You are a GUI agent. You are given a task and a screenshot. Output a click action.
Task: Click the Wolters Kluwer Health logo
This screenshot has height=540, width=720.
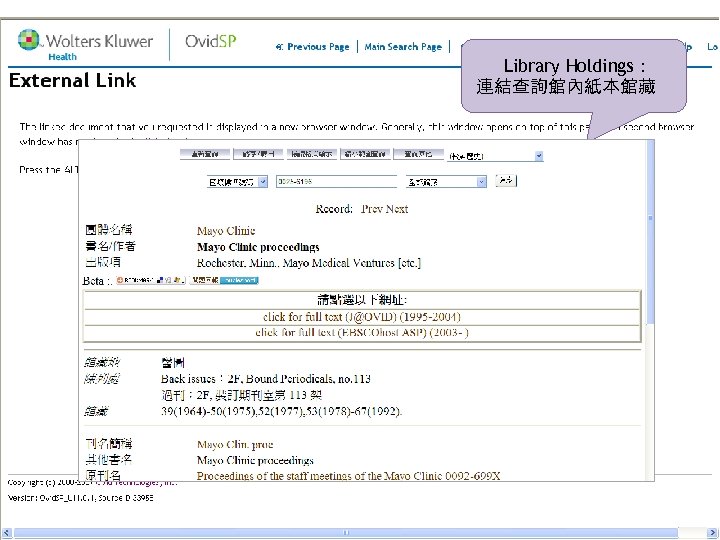click(x=85, y=45)
